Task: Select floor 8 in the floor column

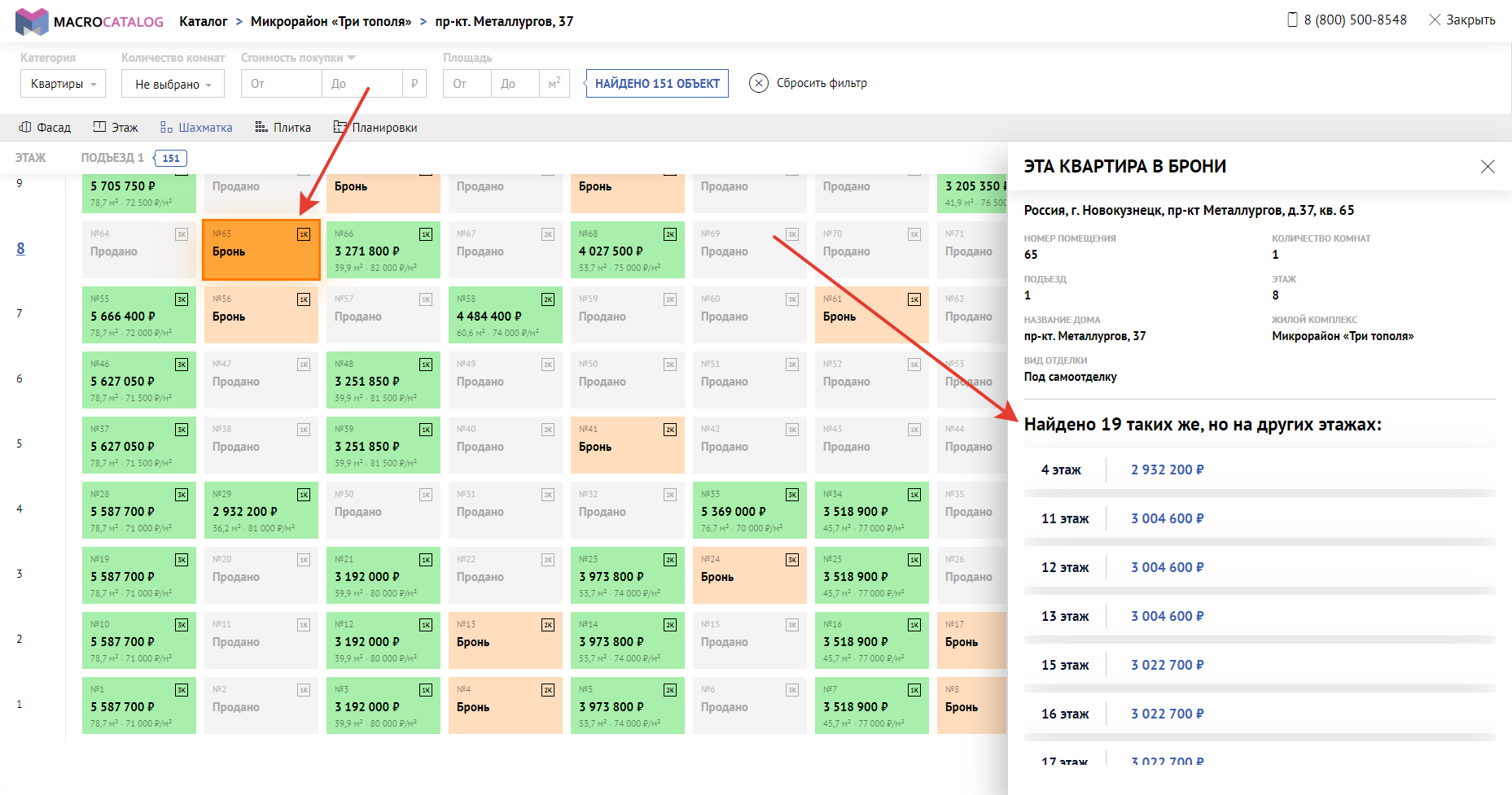Action: [x=20, y=248]
